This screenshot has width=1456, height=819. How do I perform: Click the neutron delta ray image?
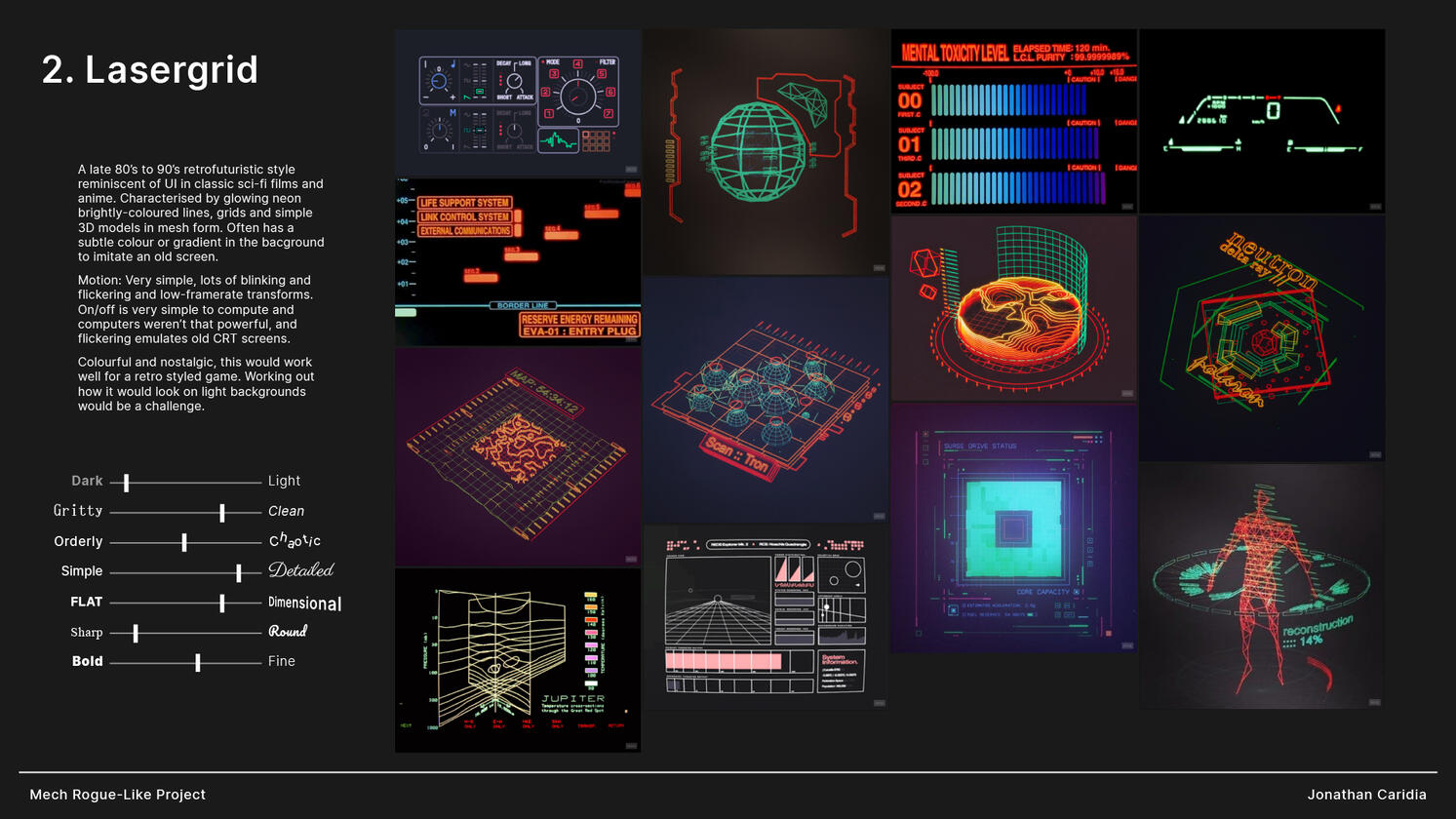[1261, 337]
